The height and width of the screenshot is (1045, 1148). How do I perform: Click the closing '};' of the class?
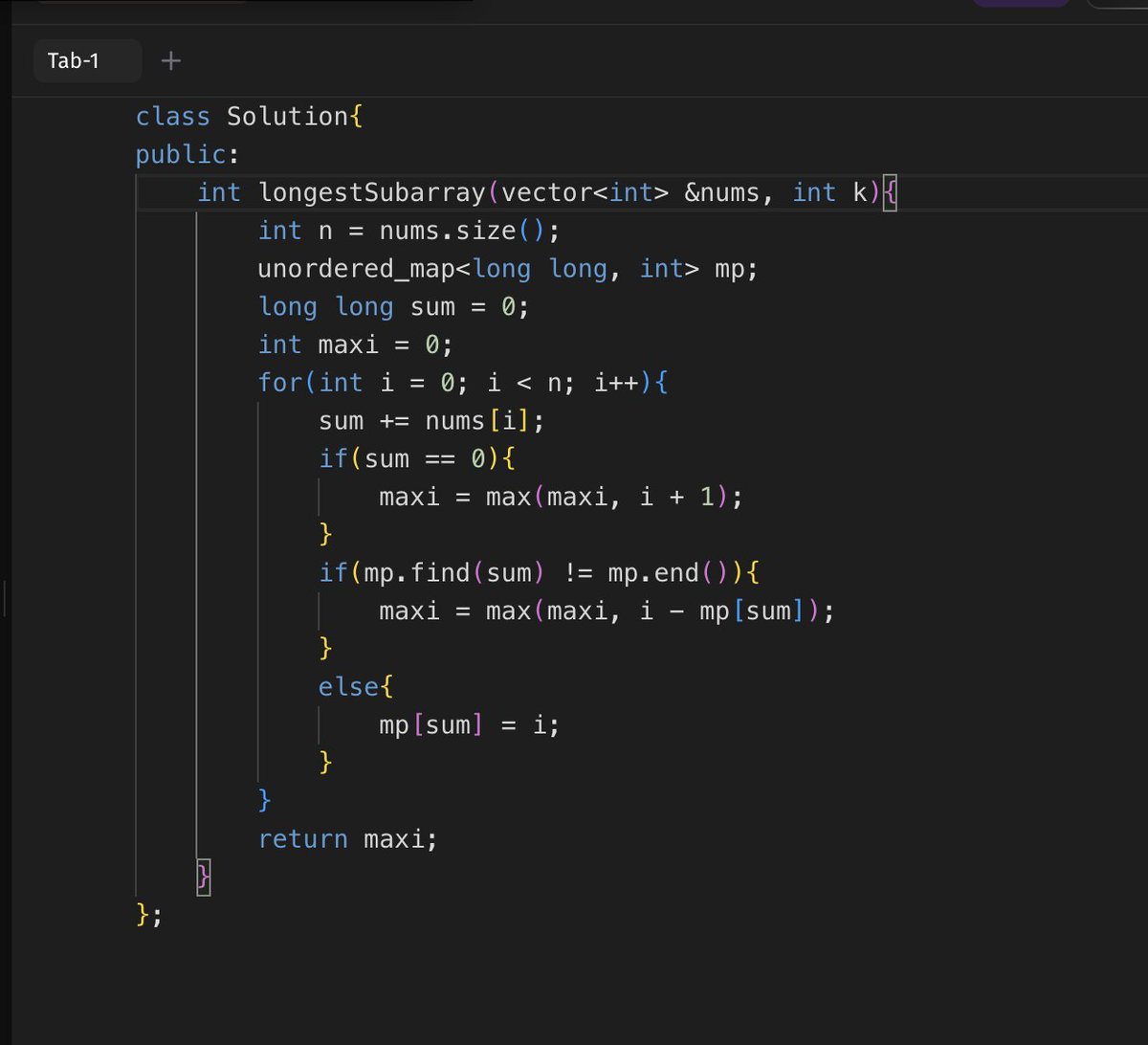pos(149,916)
